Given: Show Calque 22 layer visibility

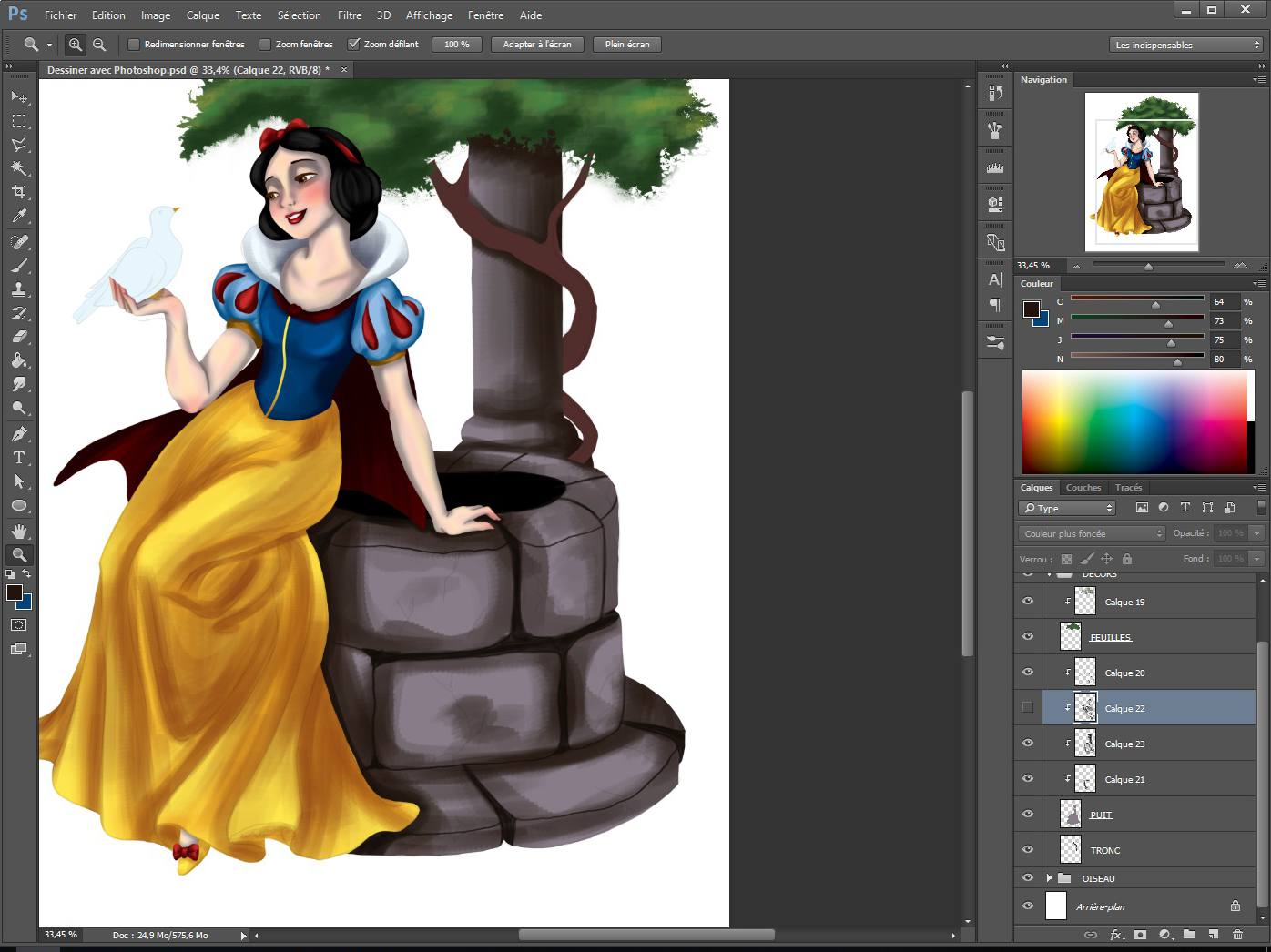Looking at the screenshot, I should click(1027, 707).
